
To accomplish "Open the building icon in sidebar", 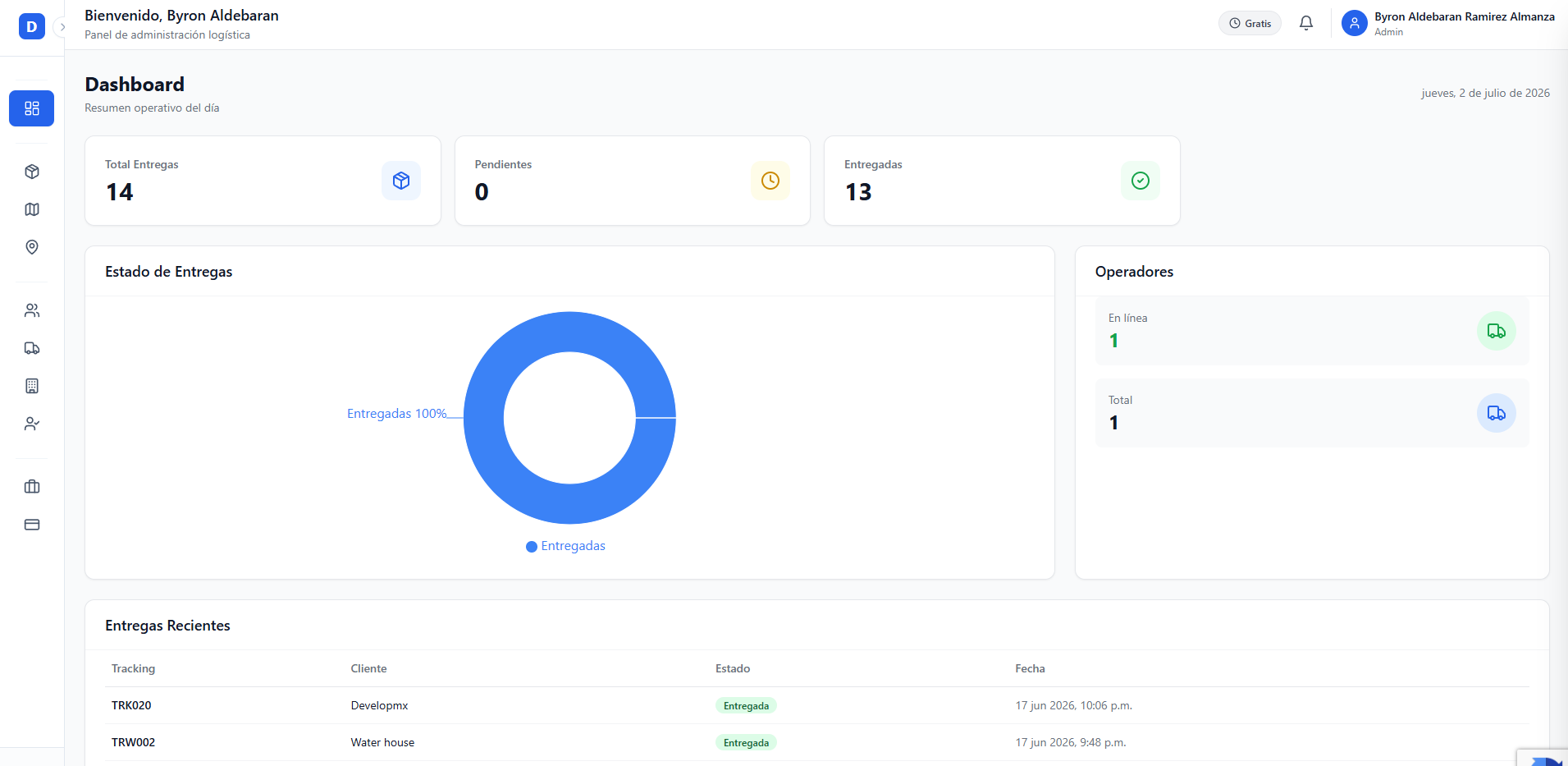I will (32, 386).
